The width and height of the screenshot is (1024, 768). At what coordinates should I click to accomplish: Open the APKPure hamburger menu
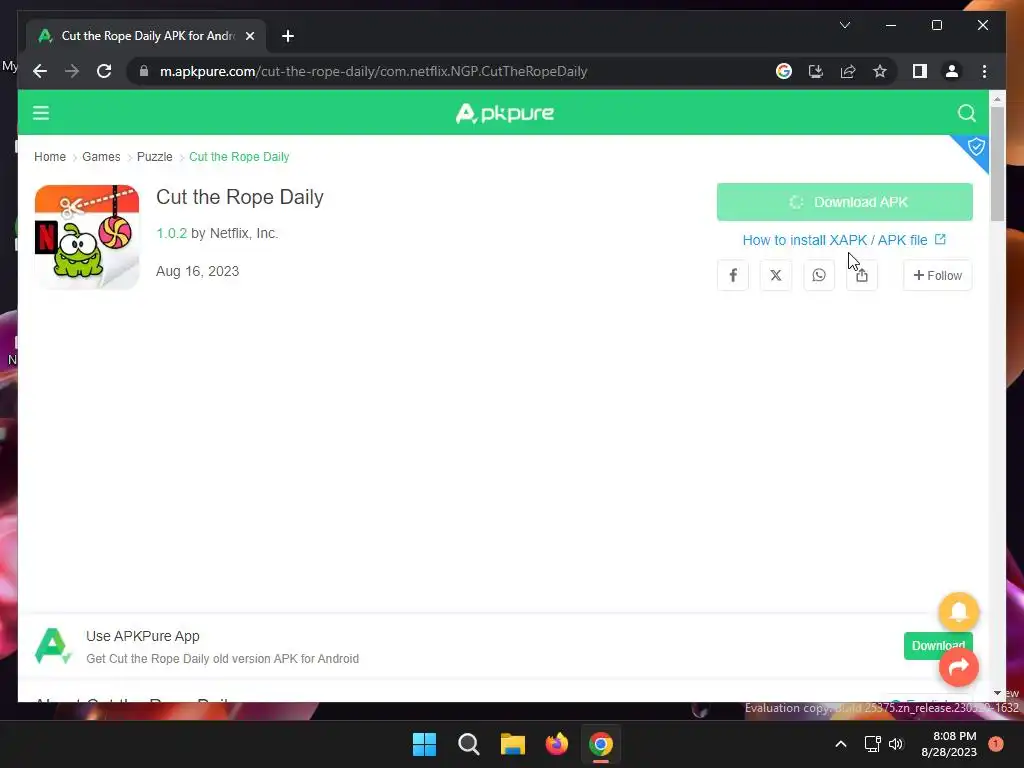tap(41, 113)
